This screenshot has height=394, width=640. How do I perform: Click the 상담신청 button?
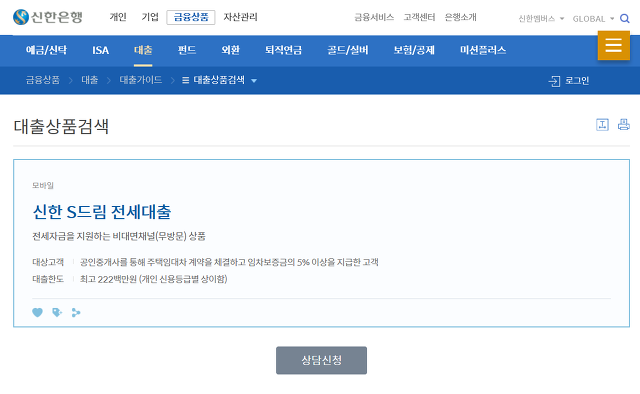(321, 360)
